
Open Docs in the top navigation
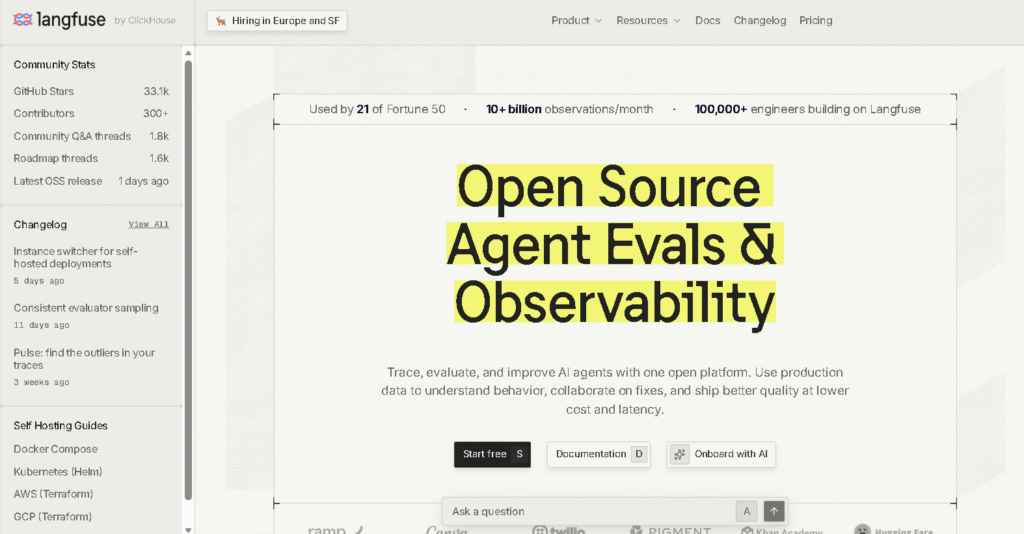[707, 20]
